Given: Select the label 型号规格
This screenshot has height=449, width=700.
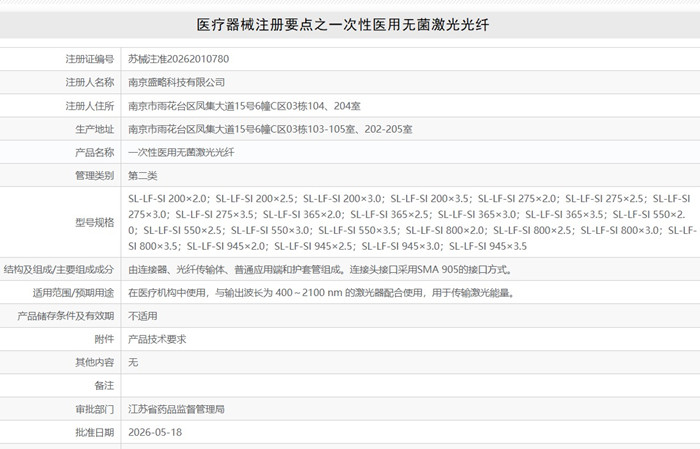Looking at the screenshot, I should pyautogui.click(x=95, y=222).
